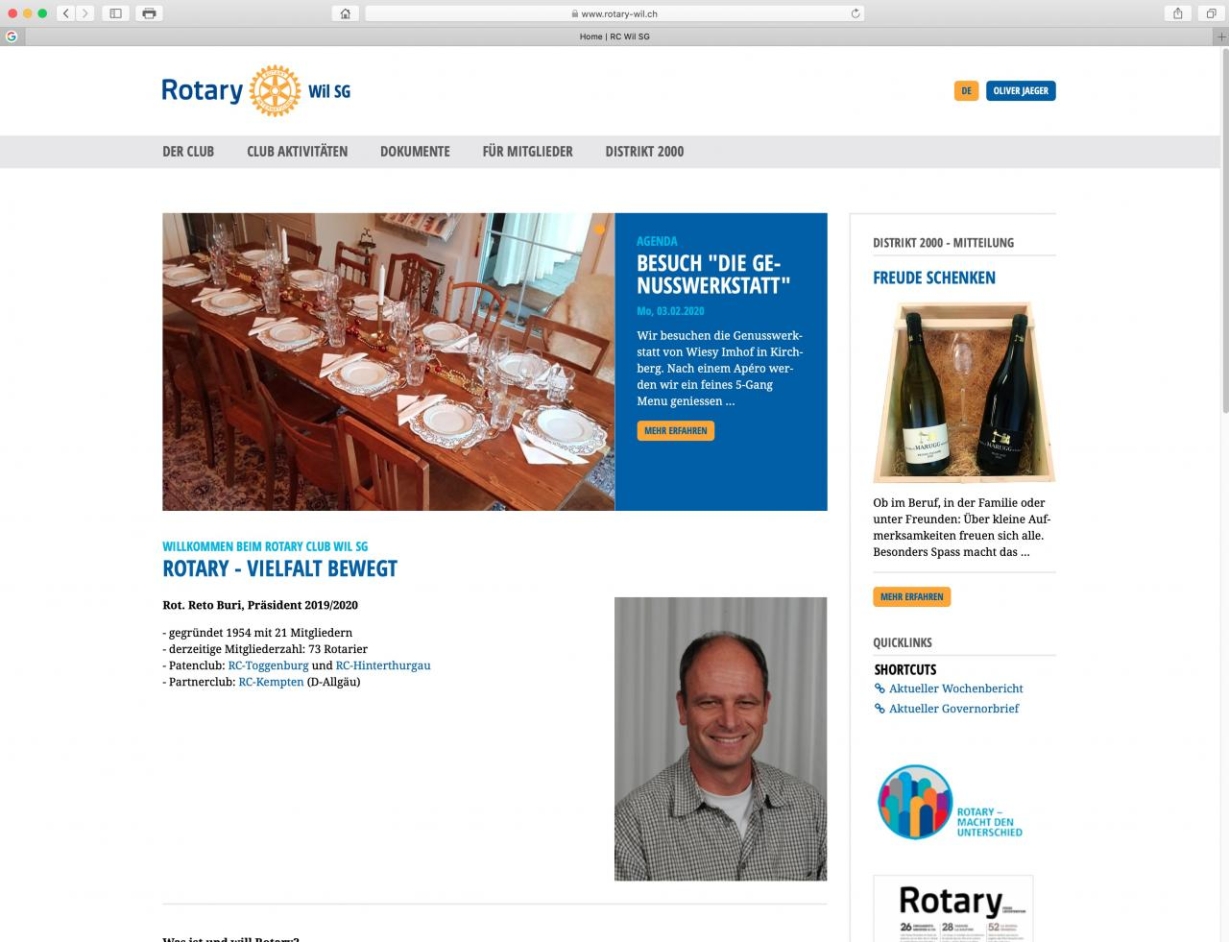Screen dimensions: 1229x942
Task: Expand the FÜR MITGLIEDER menu
Action: point(527,152)
